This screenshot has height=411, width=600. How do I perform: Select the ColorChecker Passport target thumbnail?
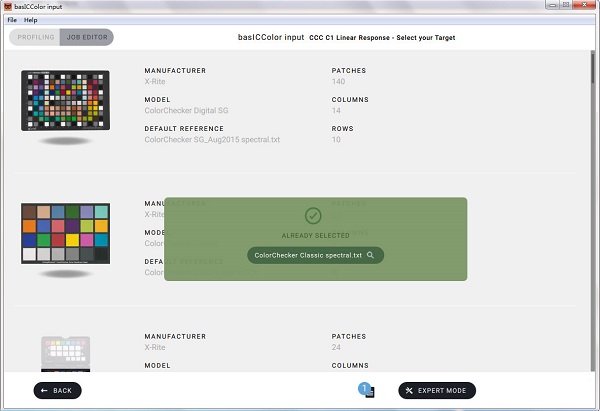pyautogui.click(x=65, y=354)
